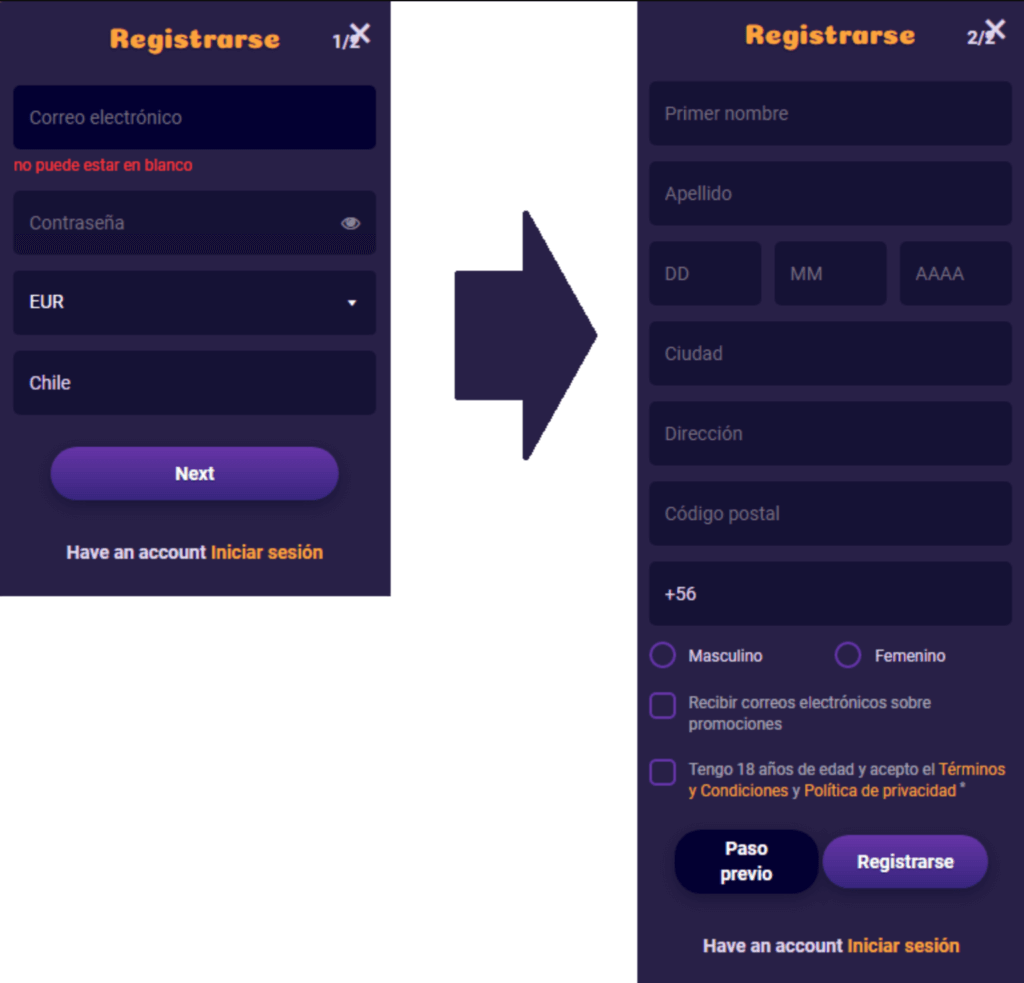This screenshot has height=983, width=1024.
Task: Open the Política de privacidad link
Action: click(880, 791)
